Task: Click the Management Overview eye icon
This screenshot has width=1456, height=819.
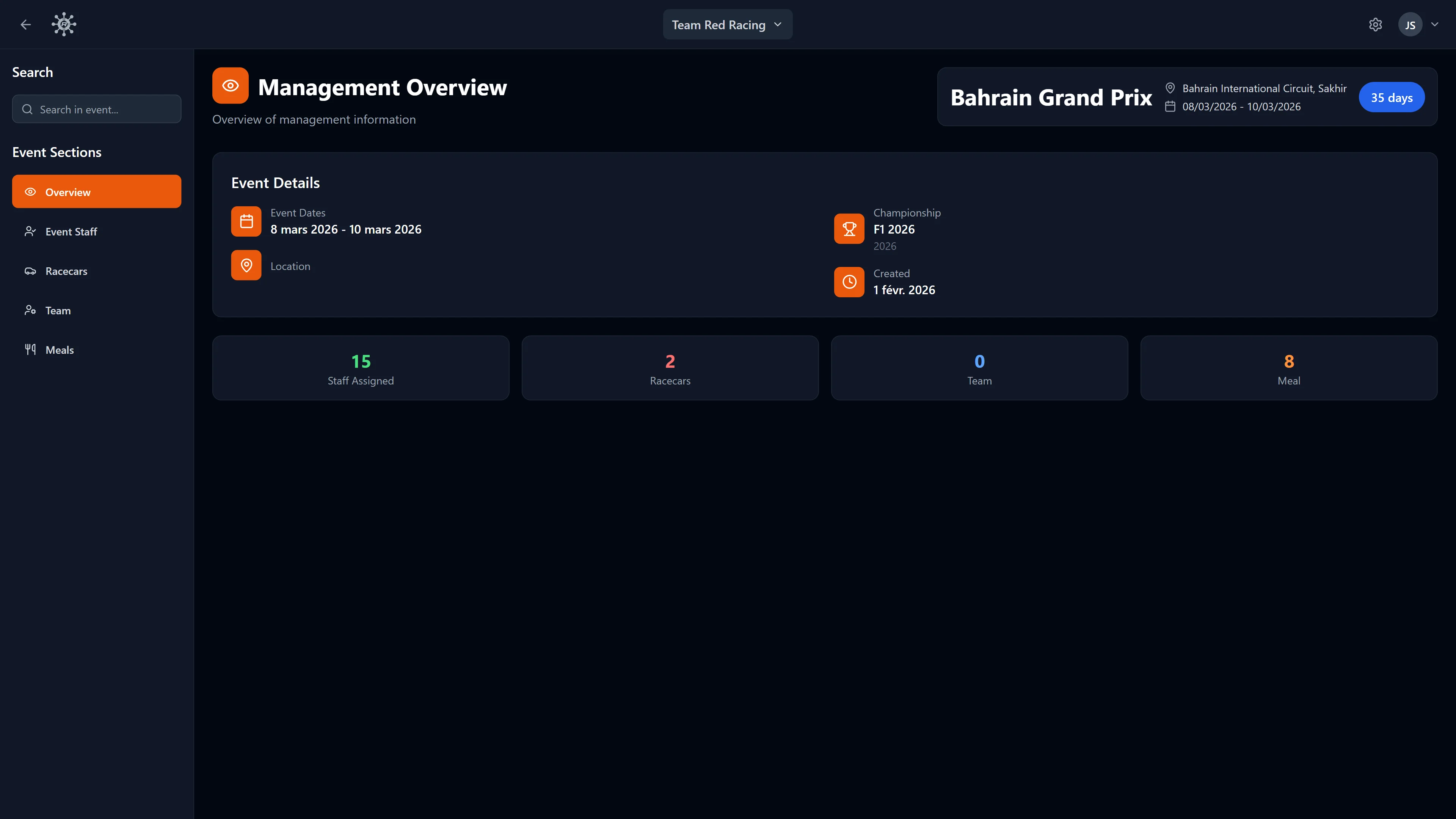Action: click(230, 85)
